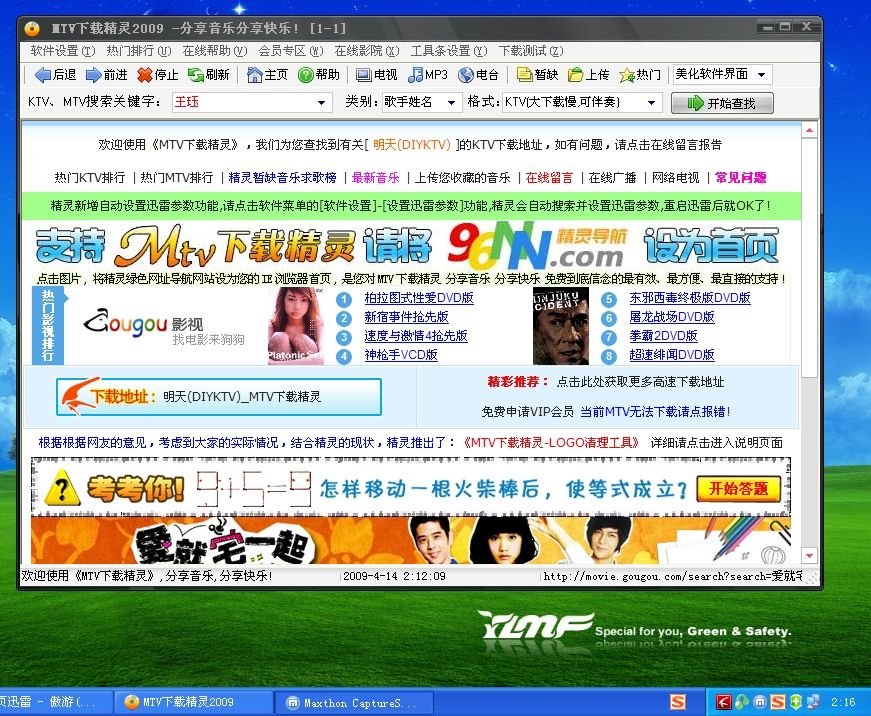Click the 刷新 (Refresh) toolbar icon
871x716 pixels.
tap(210, 73)
